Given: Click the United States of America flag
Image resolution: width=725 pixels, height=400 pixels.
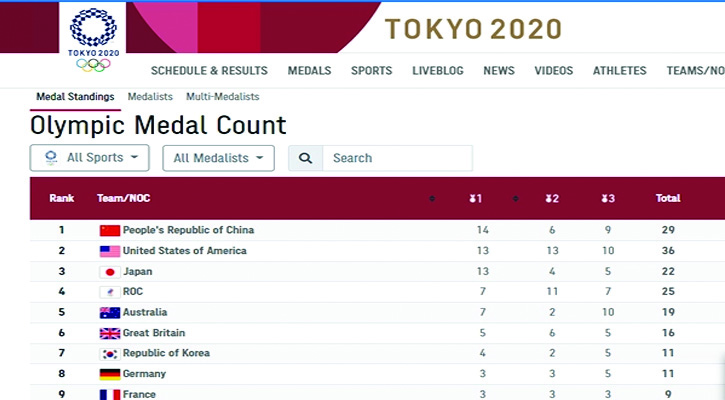Looking at the screenshot, I should 110,251.
